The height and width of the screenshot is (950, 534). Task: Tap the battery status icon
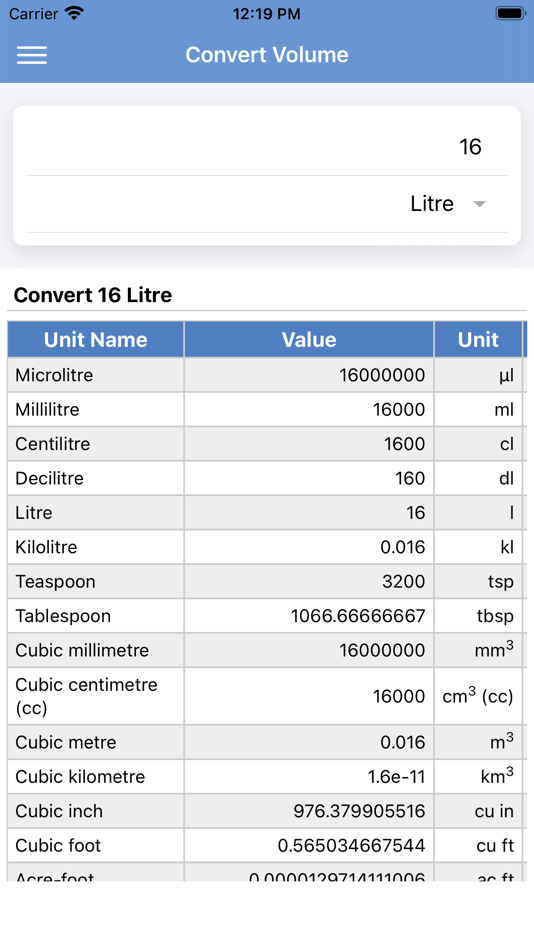tap(510, 13)
